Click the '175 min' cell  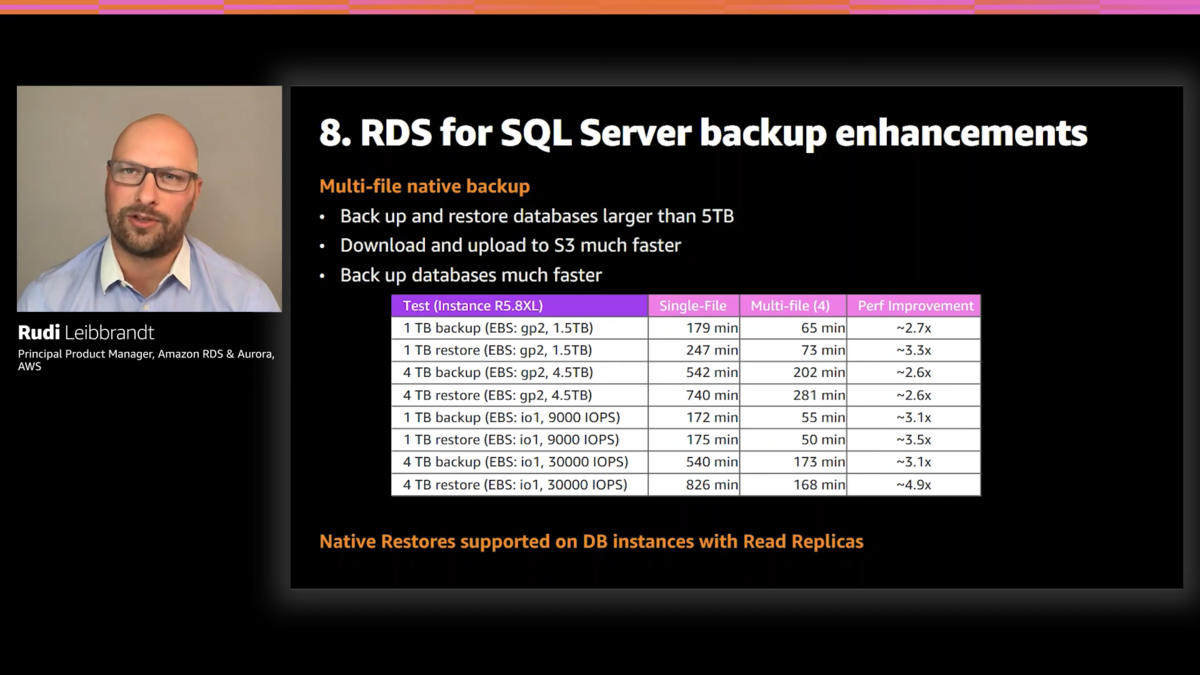click(x=694, y=439)
